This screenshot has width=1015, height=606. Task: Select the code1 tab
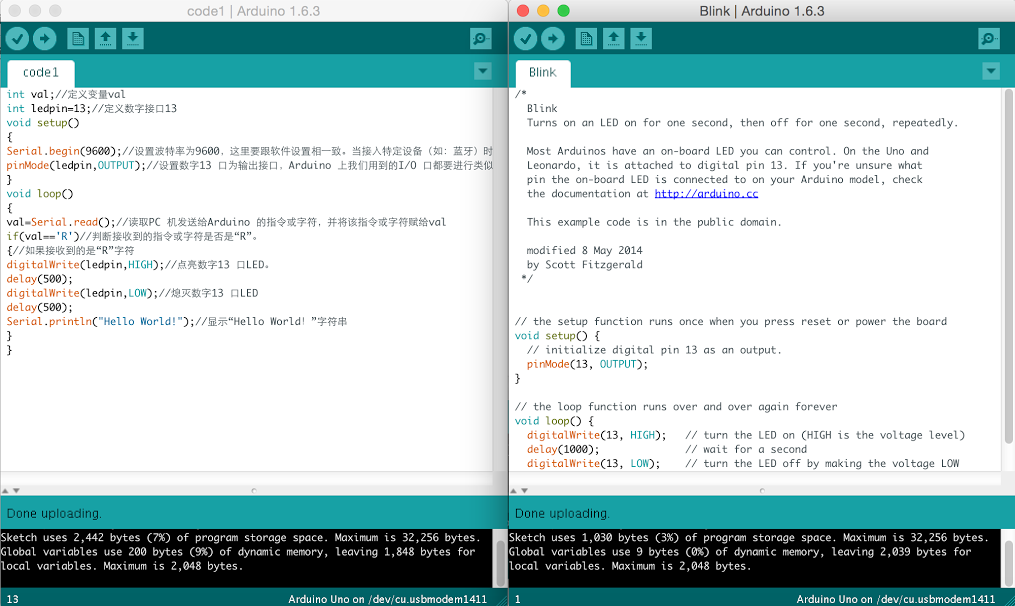(41, 73)
